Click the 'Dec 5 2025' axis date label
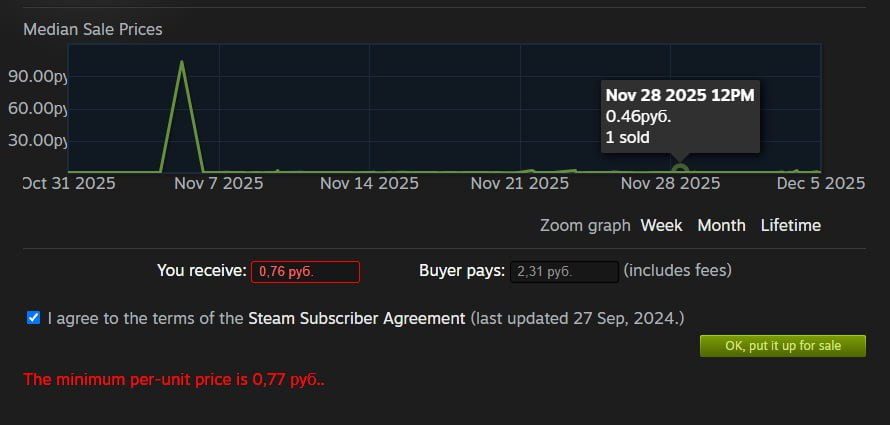This screenshot has height=425, width=890. point(820,183)
